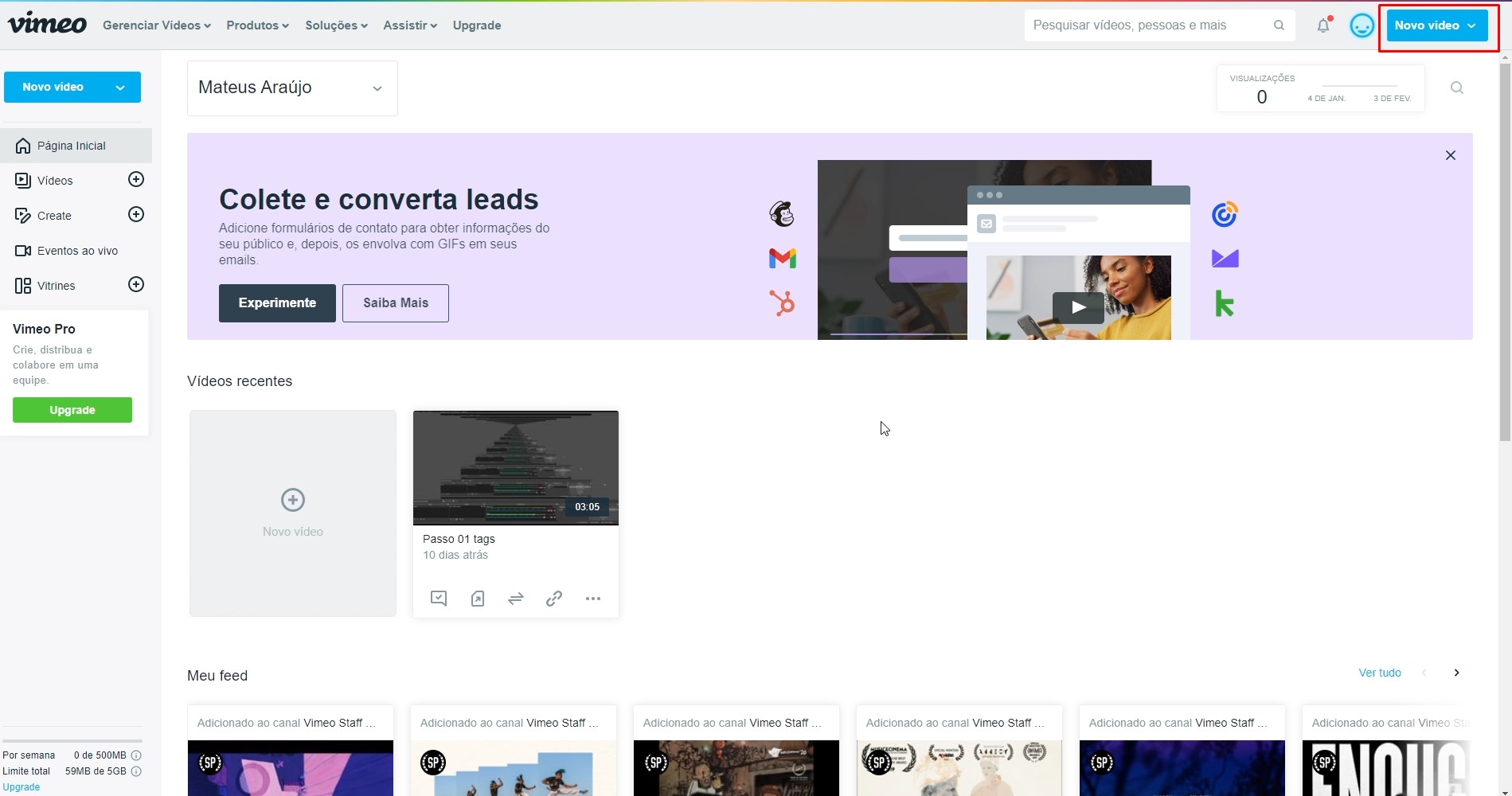Click the search magnifier in top search bar

coord(1279,25)
